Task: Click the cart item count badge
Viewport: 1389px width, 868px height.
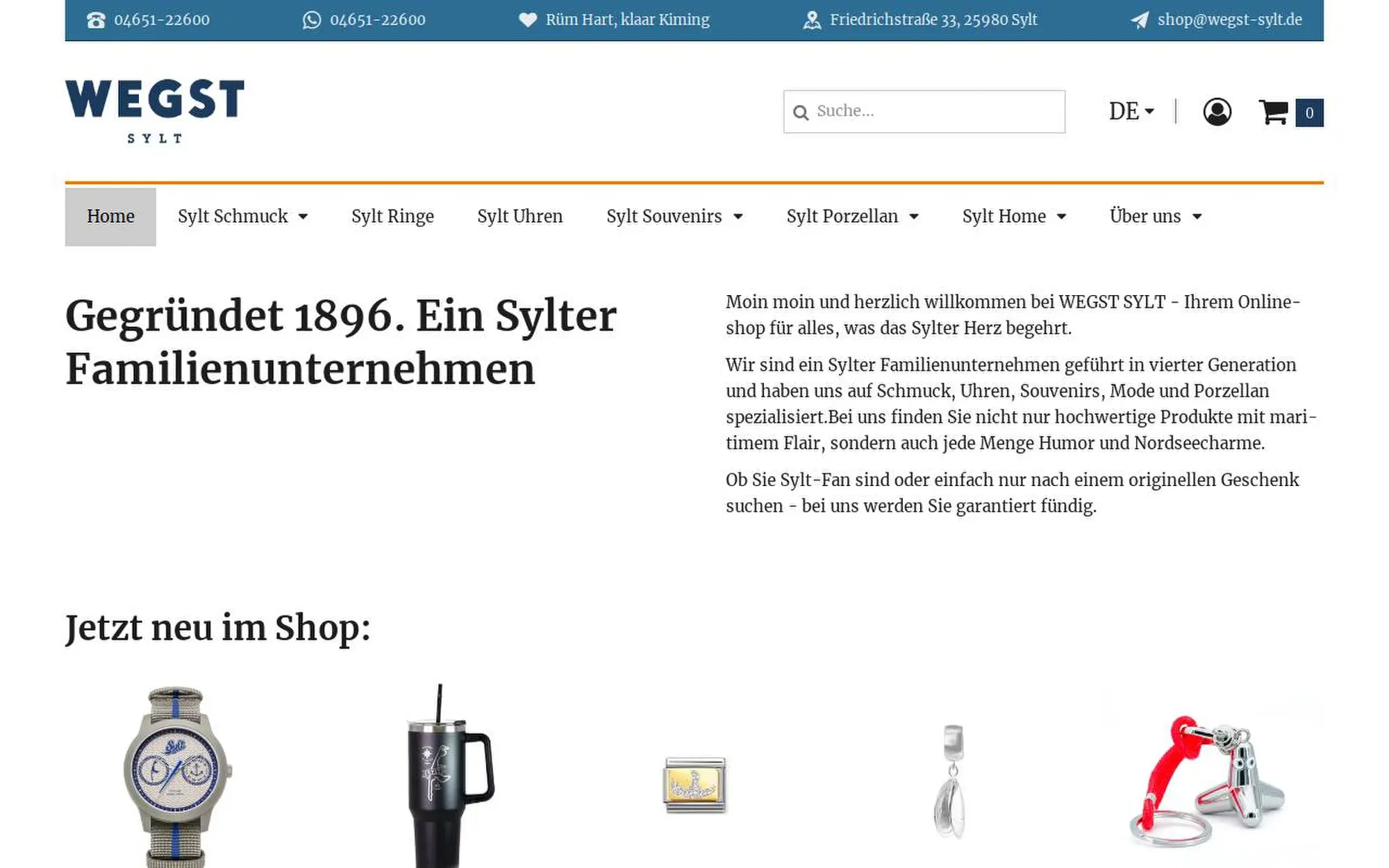Action: pos(1309,113)
